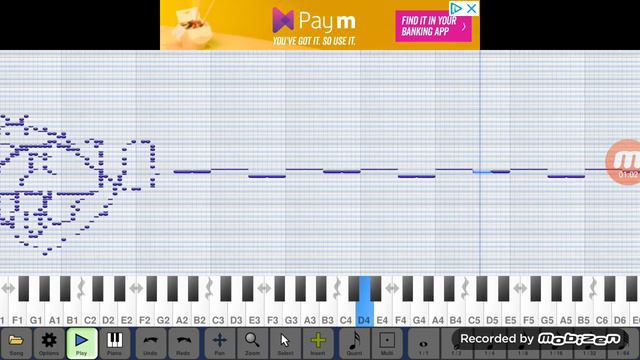Click the resize arrows between E3 and F3
This screenshot has width=640, height=360.
pyautogui.click(x=264, y=288)
